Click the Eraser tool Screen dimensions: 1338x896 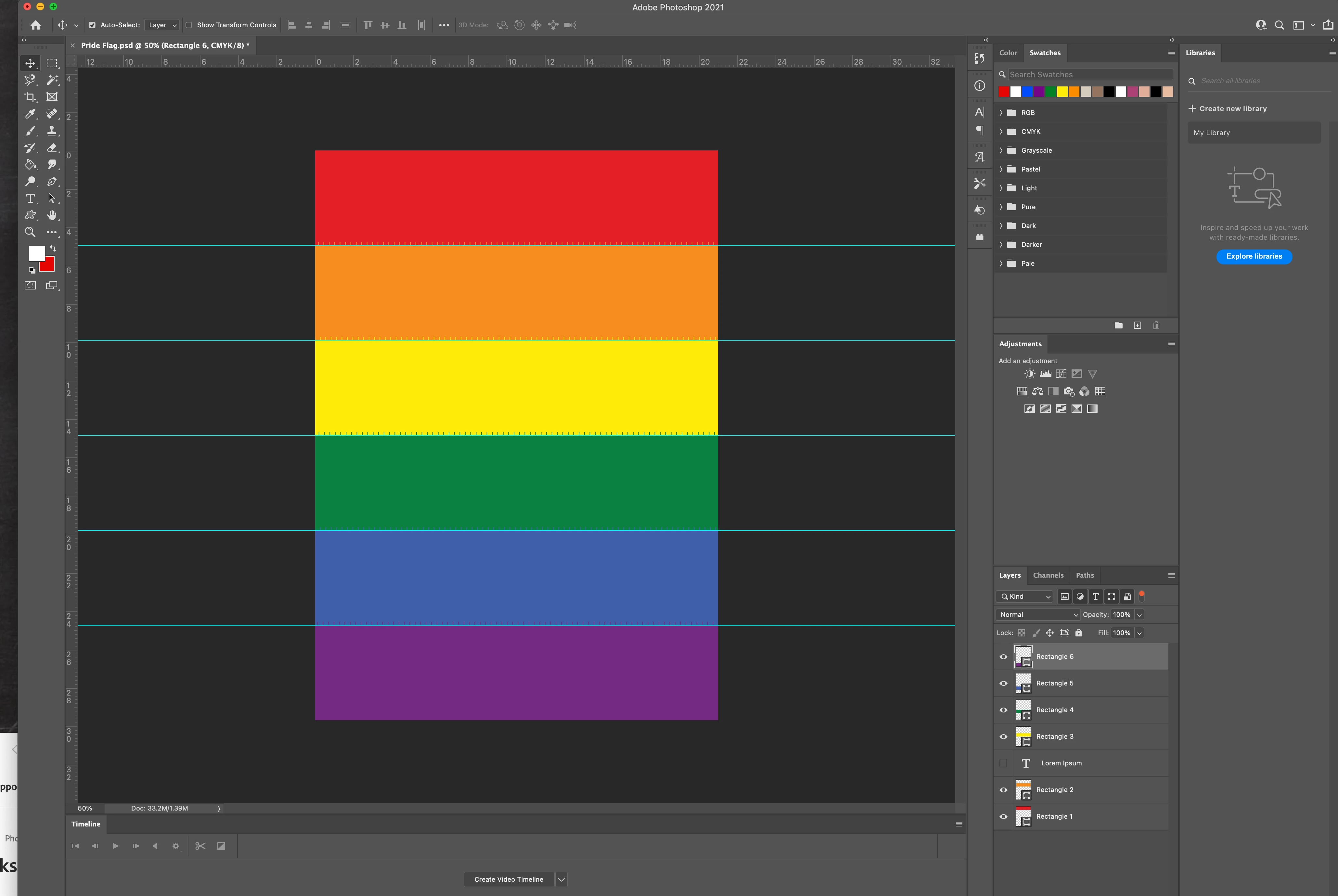52,148
